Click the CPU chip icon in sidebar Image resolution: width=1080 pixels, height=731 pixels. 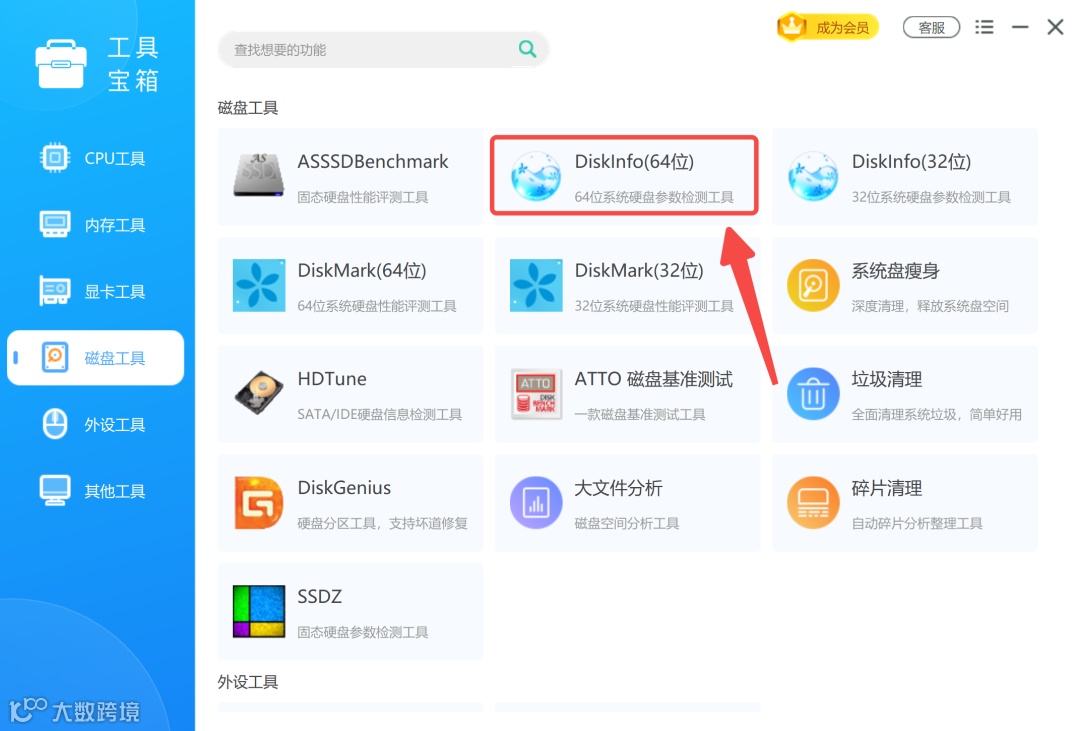54,158
